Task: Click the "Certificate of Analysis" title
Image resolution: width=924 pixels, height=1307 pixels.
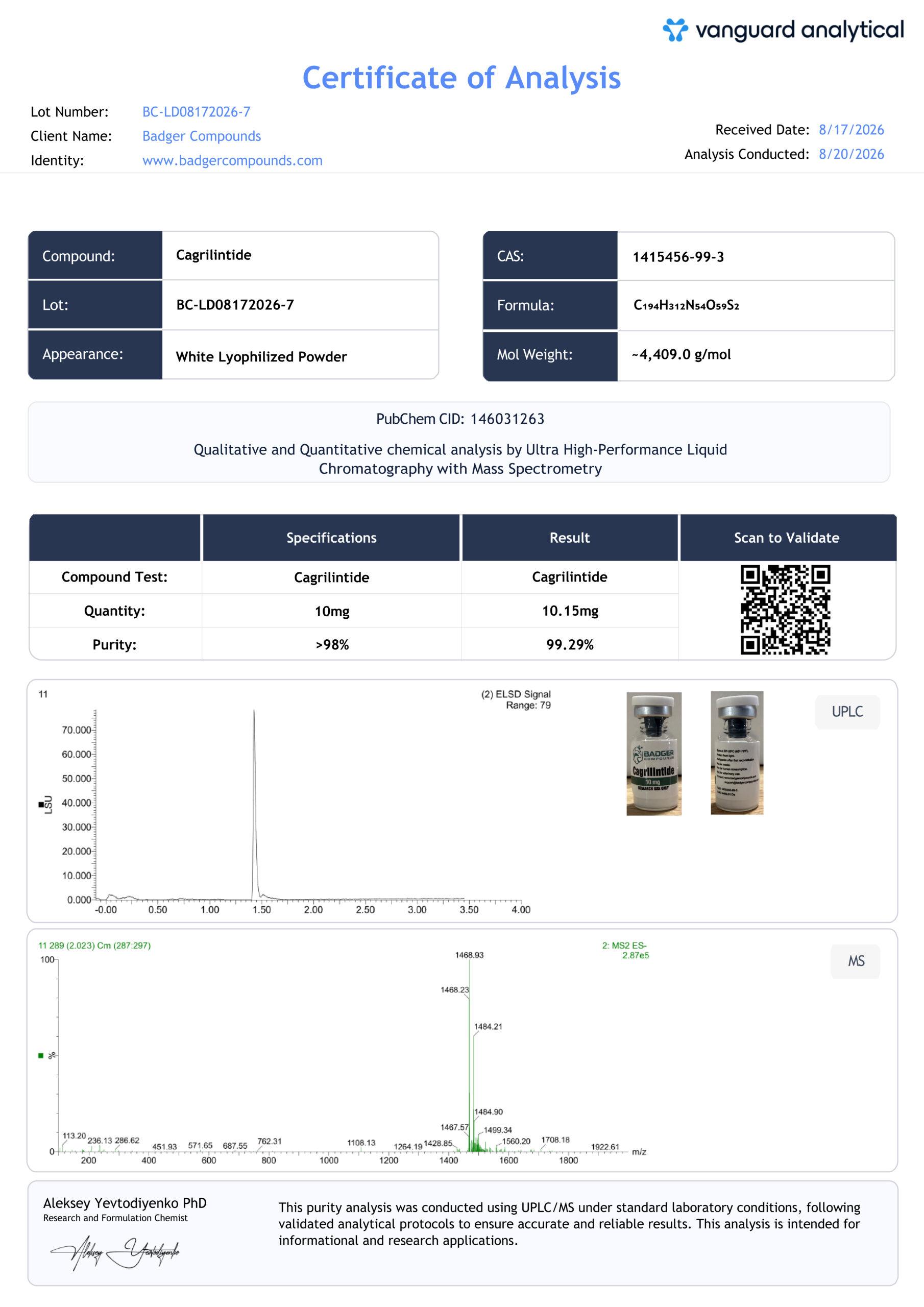Action: pos(461,78)
